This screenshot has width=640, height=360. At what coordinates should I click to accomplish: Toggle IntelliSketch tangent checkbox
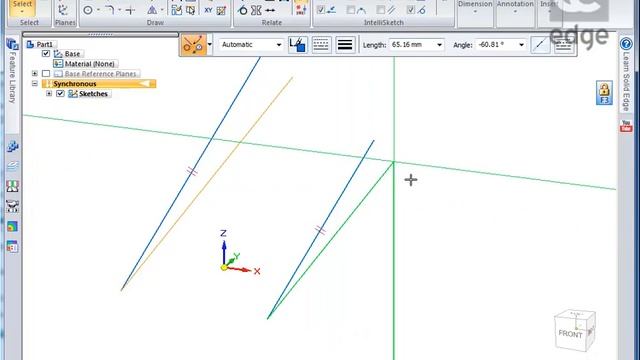(x=411, y=10)
